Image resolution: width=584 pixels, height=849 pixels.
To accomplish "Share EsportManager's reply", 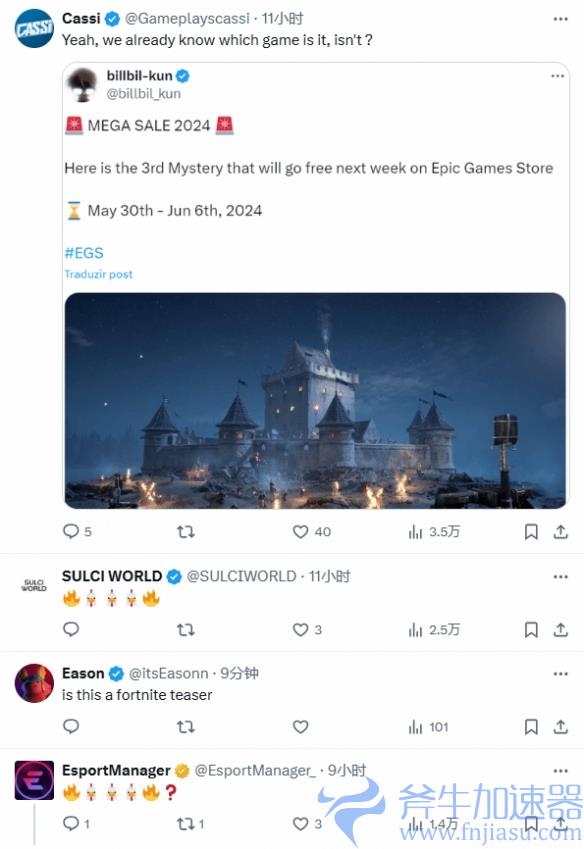I will [560, 825].
